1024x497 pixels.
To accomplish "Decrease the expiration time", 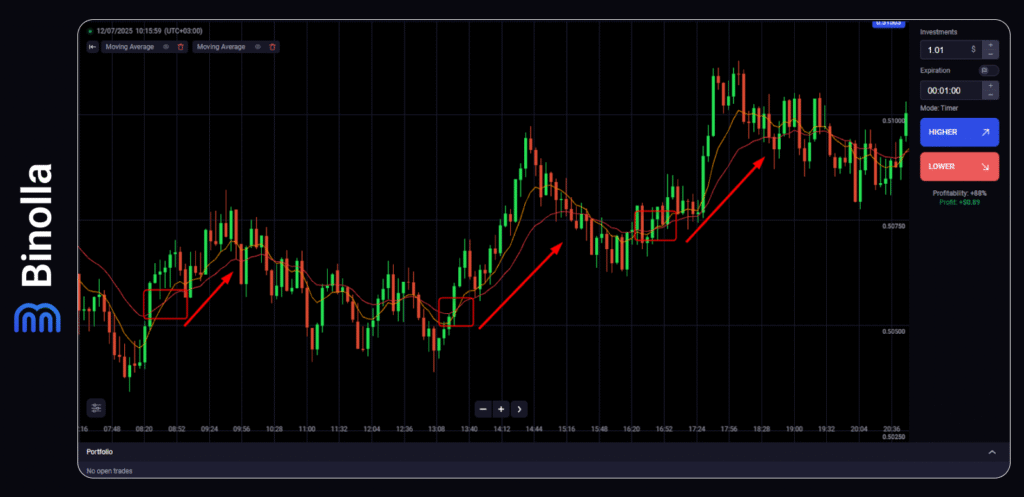I will click(x=990, y=95).
